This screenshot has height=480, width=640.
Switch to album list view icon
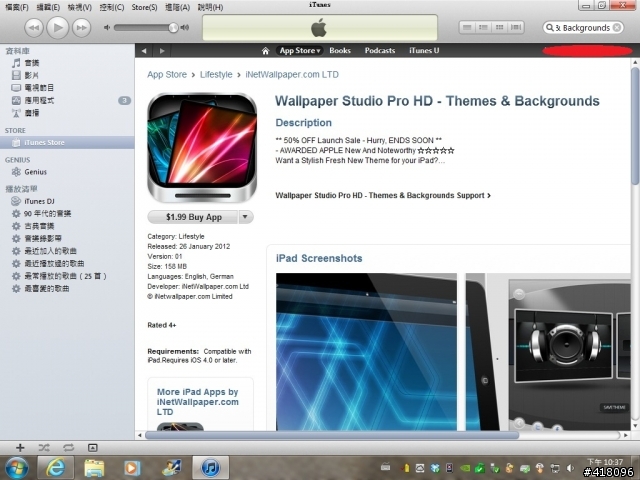[483, 27]
